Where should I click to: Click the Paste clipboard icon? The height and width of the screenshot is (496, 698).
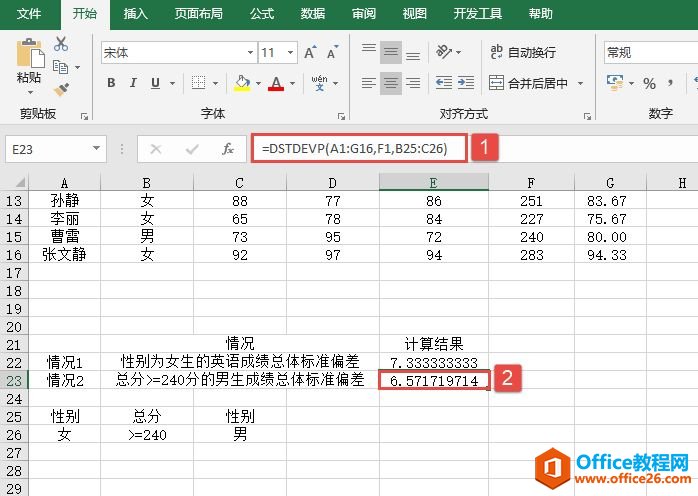click(30, 60)
